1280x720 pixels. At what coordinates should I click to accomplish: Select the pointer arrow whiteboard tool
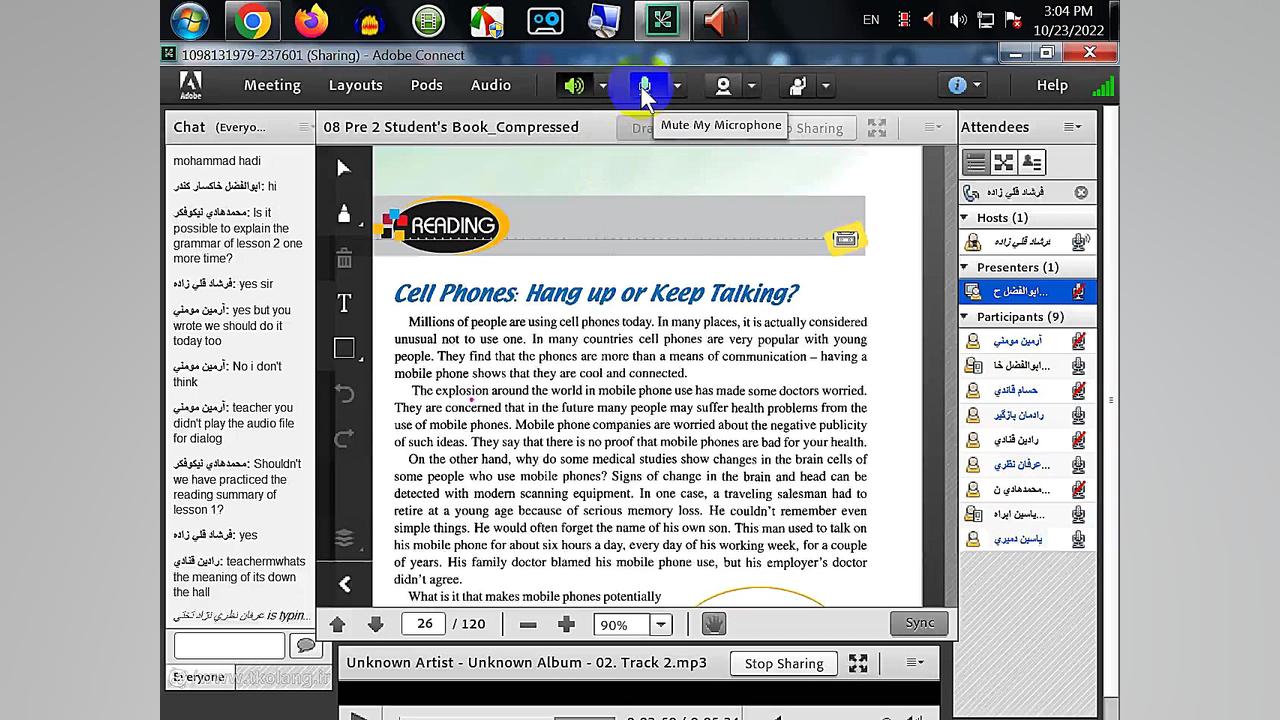tap(344, 168)
